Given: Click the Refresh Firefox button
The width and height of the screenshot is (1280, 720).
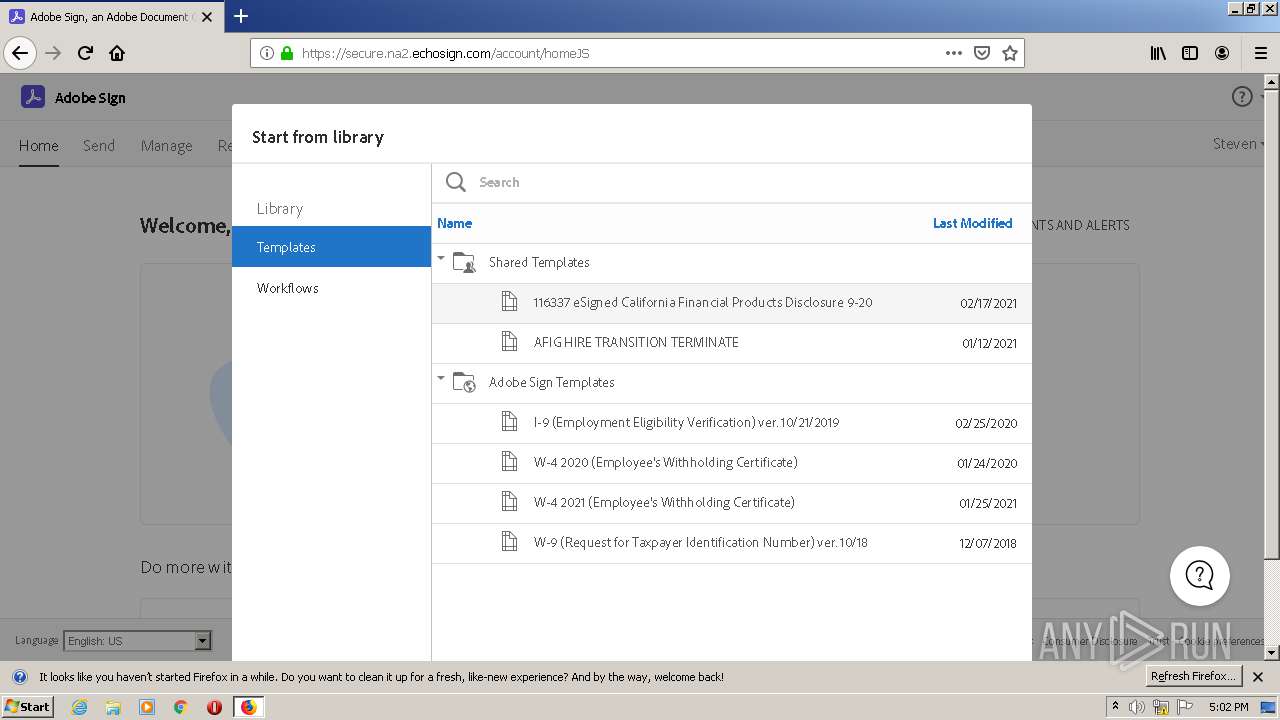Looking at the screenshot, I should click(x=1192, y=676).
